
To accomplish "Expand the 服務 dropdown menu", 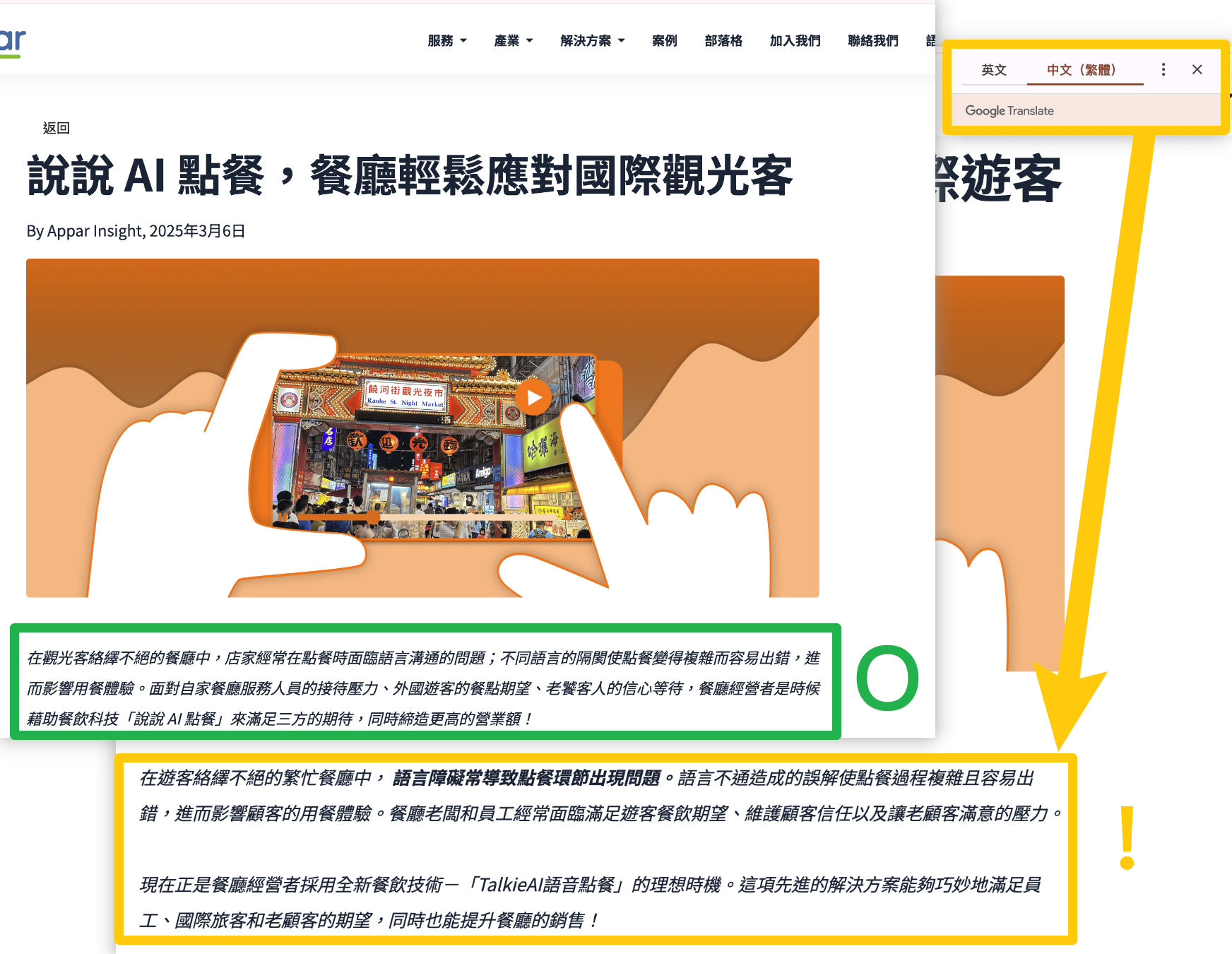I will pyautogui.click(x=447, y=41).
